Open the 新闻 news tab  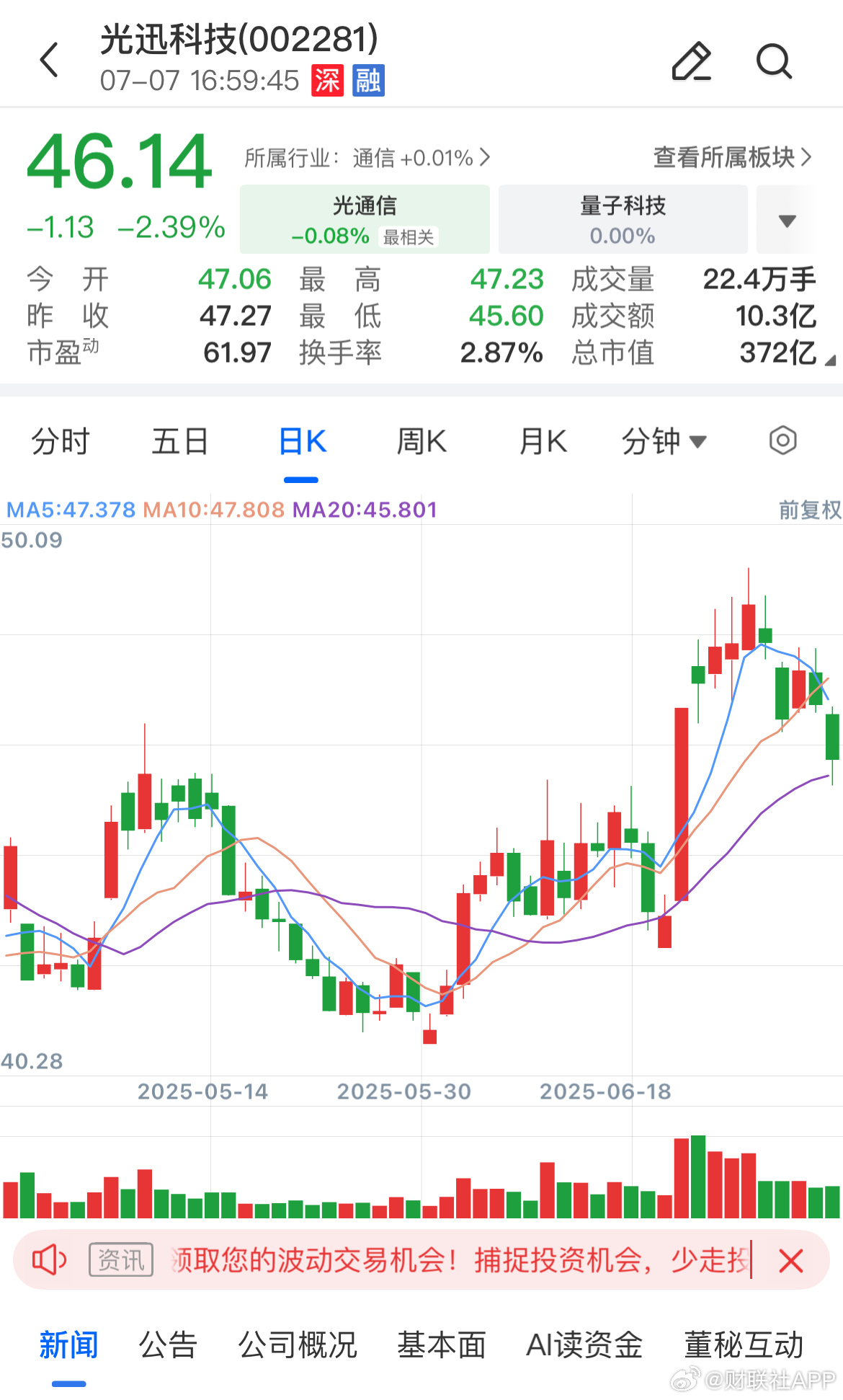pos(68,1344)
